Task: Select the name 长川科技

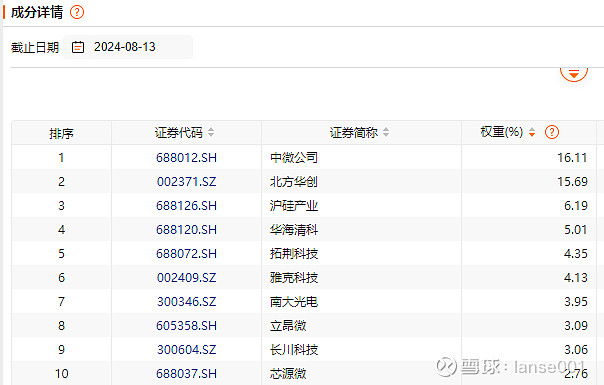Action: pos(294,350)
